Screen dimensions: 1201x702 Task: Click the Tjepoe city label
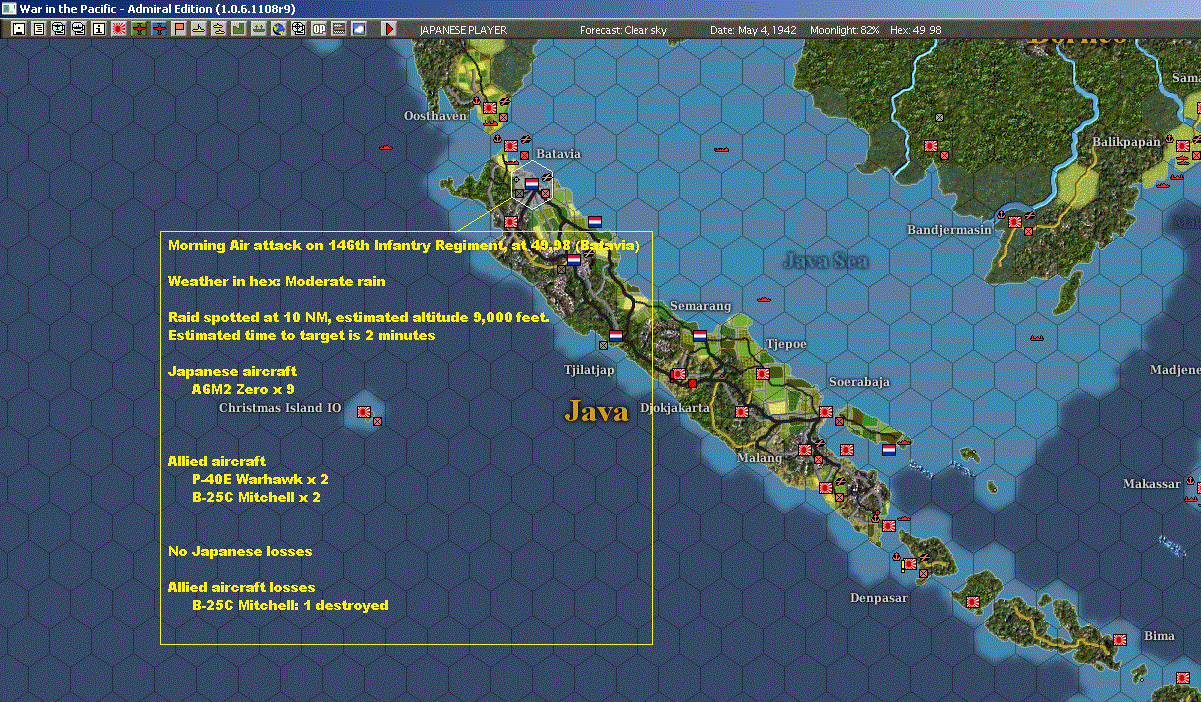pyautogui.click(x=786, y=344)
